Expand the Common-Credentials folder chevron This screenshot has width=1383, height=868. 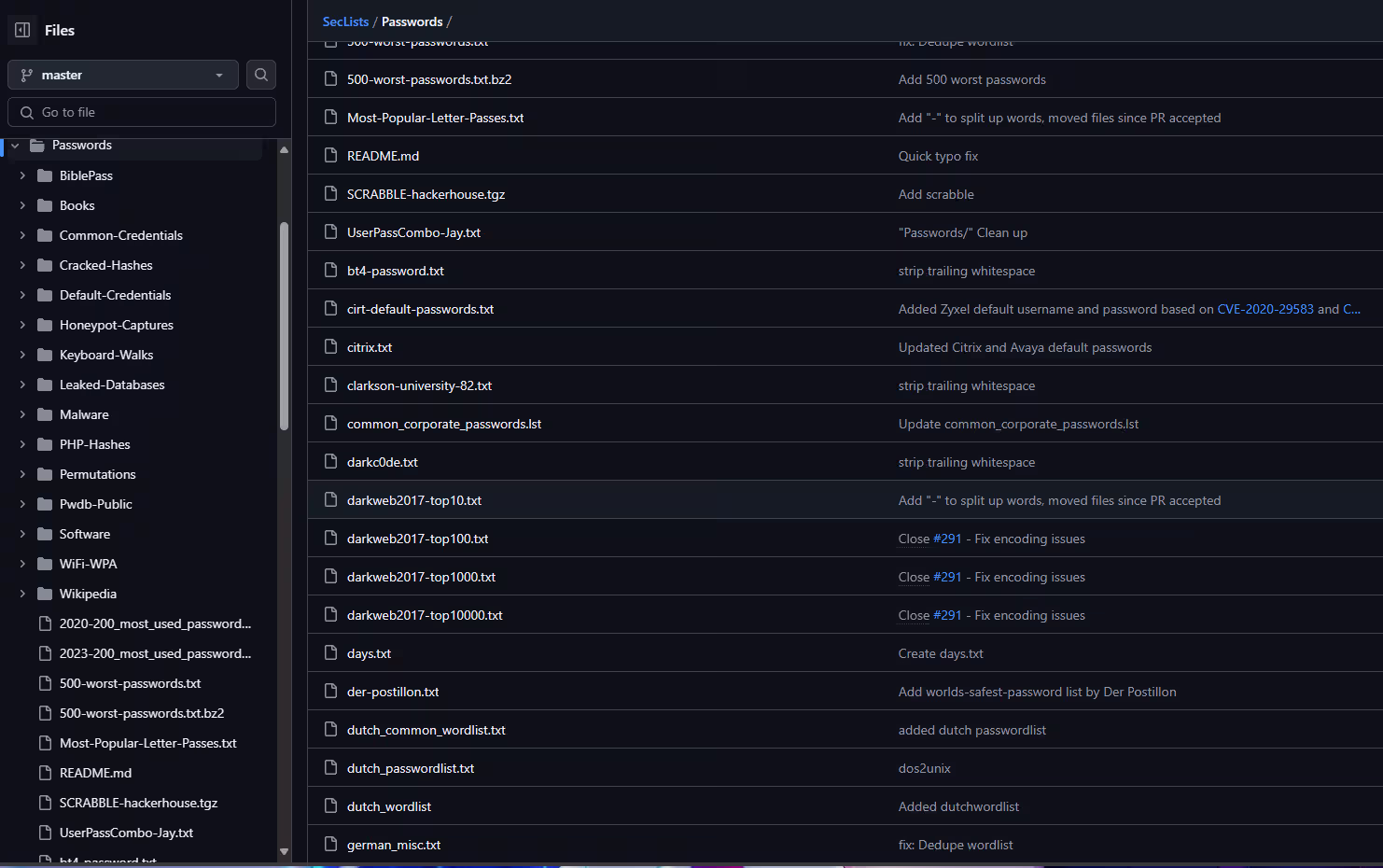tap(22, 235)
